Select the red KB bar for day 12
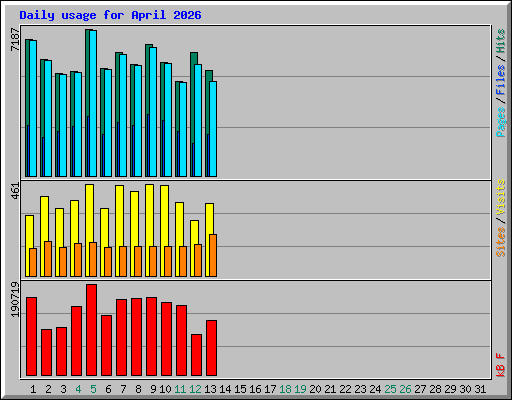512x400 pixels. (x=197, y=355)
